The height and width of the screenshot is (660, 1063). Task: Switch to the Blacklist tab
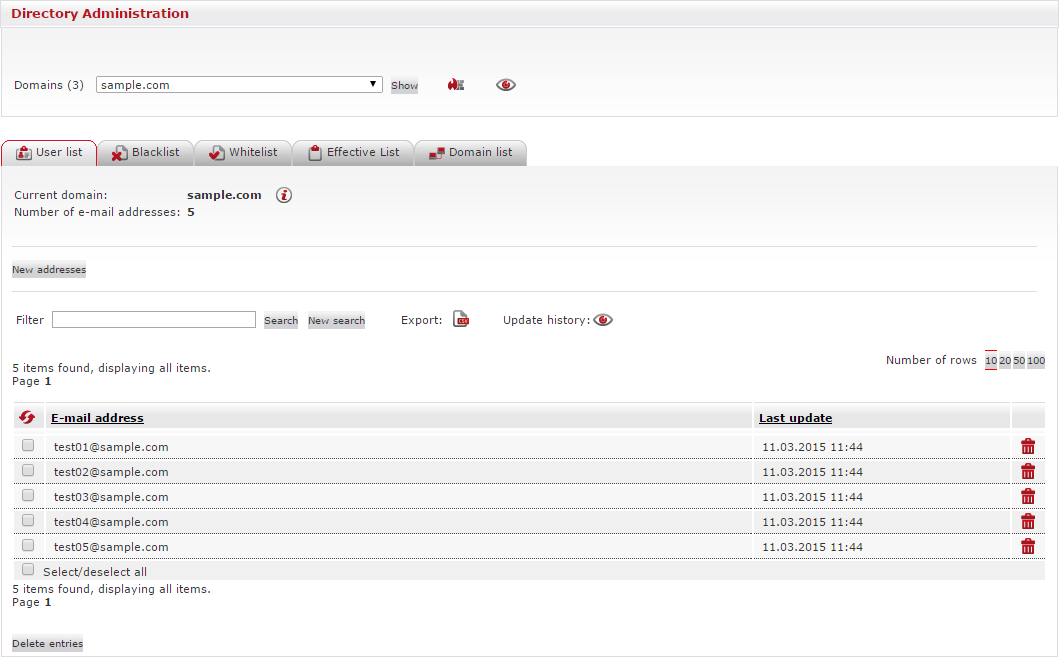[146, 153]
